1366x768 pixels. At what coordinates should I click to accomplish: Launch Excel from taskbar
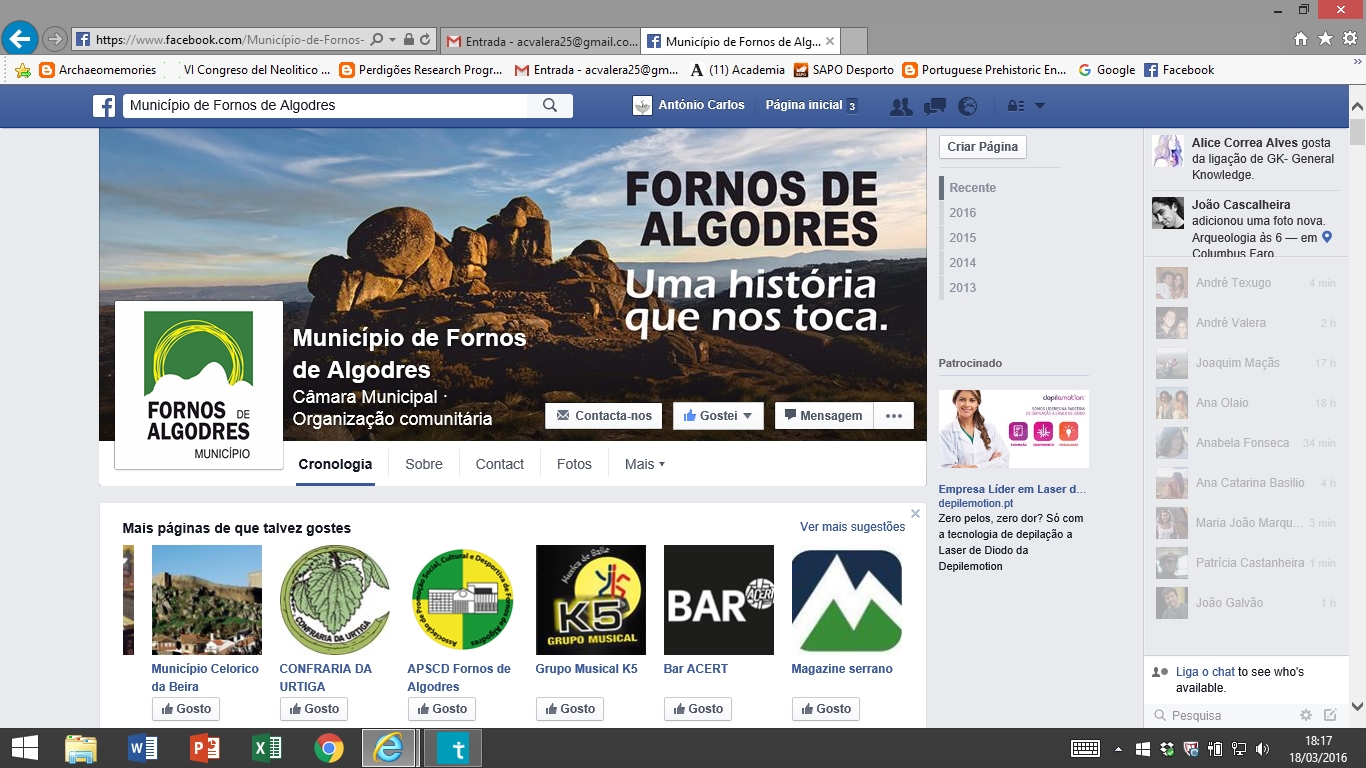tap(267, 748)
